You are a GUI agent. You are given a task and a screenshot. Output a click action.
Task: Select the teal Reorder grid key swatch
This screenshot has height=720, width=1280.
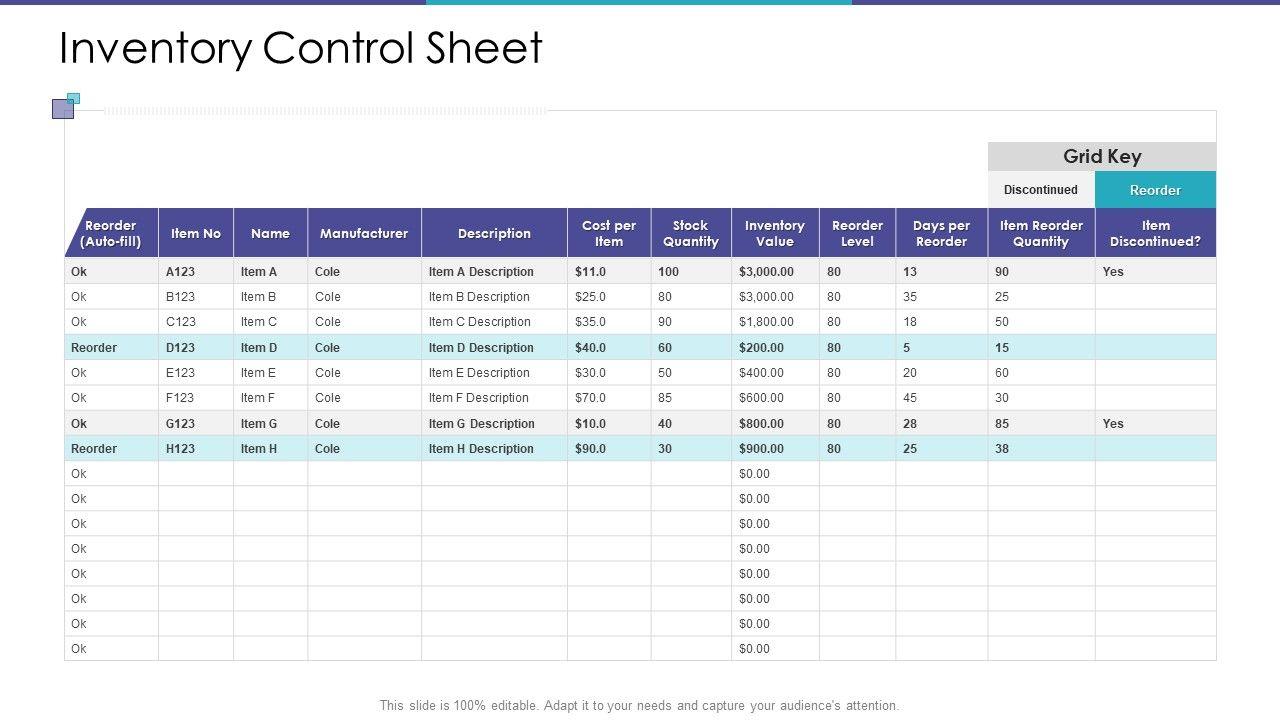click(1155, 190)
